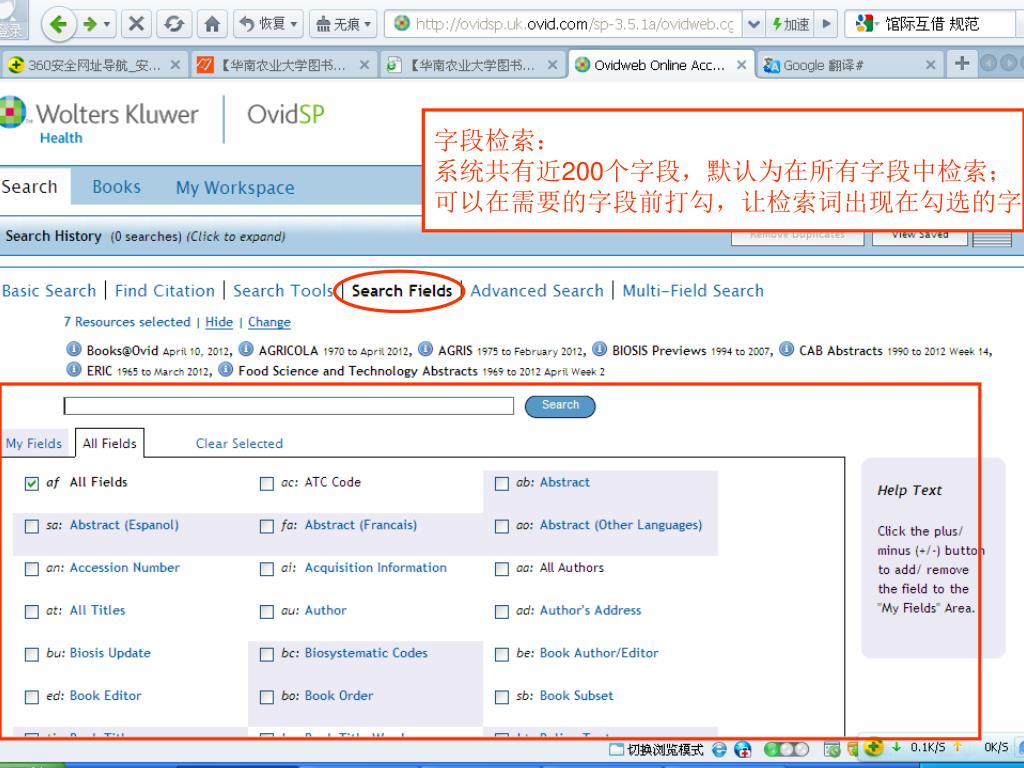Select the All Fields tab
The image size is (1024, 768).
click(110, 443)
